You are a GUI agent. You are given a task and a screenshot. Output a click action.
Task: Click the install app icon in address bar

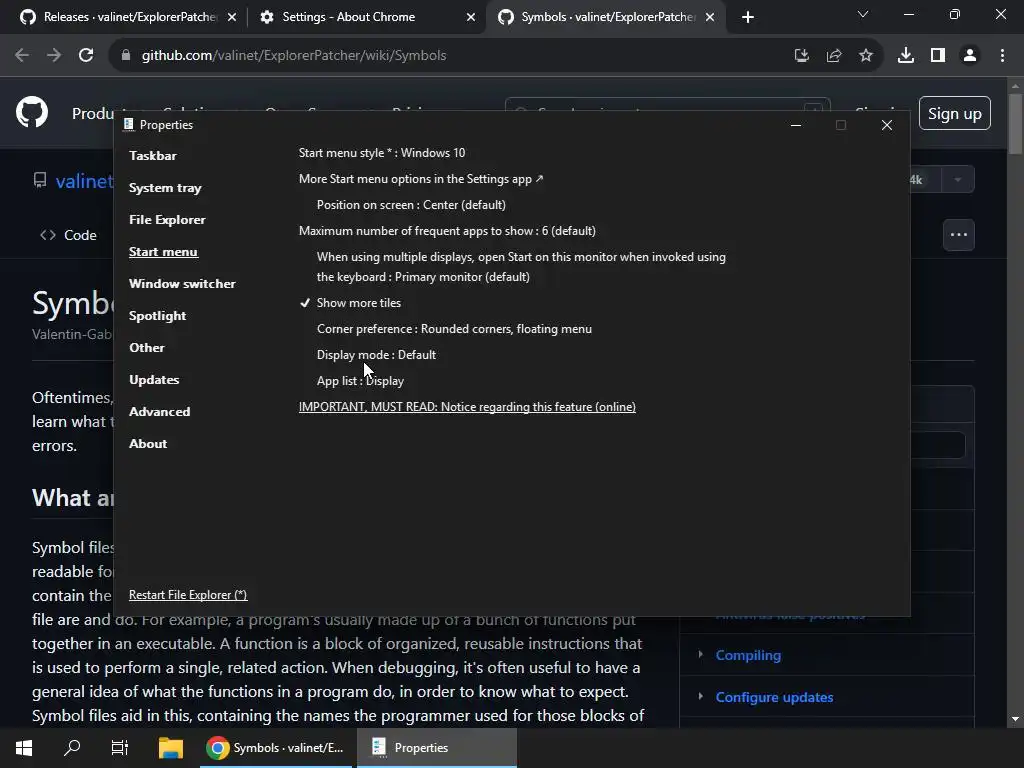801,56
